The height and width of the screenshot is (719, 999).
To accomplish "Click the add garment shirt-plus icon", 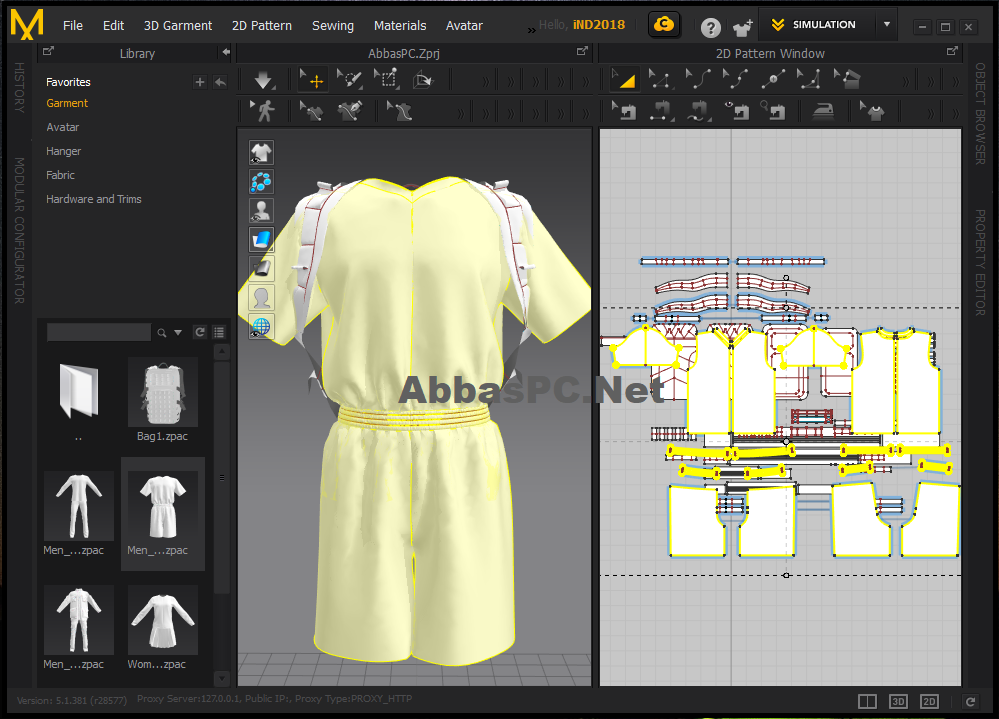I will pyautogui.click(x=743, y=27).
